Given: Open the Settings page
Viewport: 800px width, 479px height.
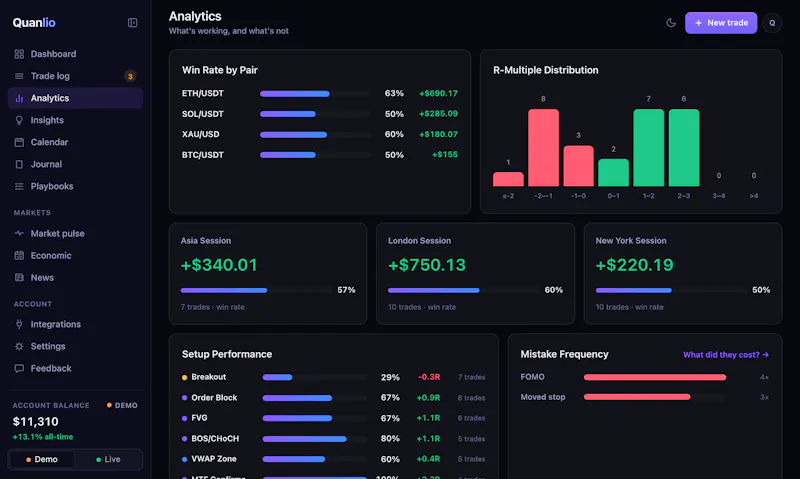Looking at the screenshot, I should tap(75, 346).
